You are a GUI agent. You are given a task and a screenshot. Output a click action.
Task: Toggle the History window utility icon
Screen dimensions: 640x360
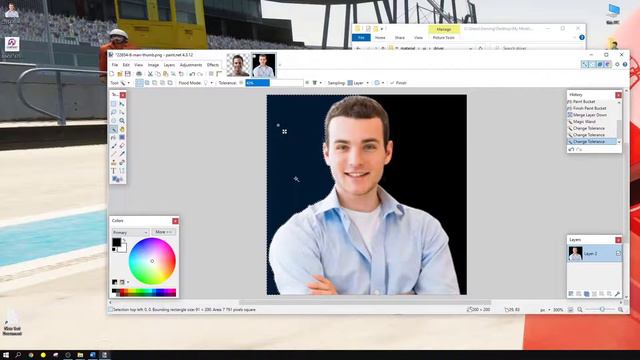592,64
